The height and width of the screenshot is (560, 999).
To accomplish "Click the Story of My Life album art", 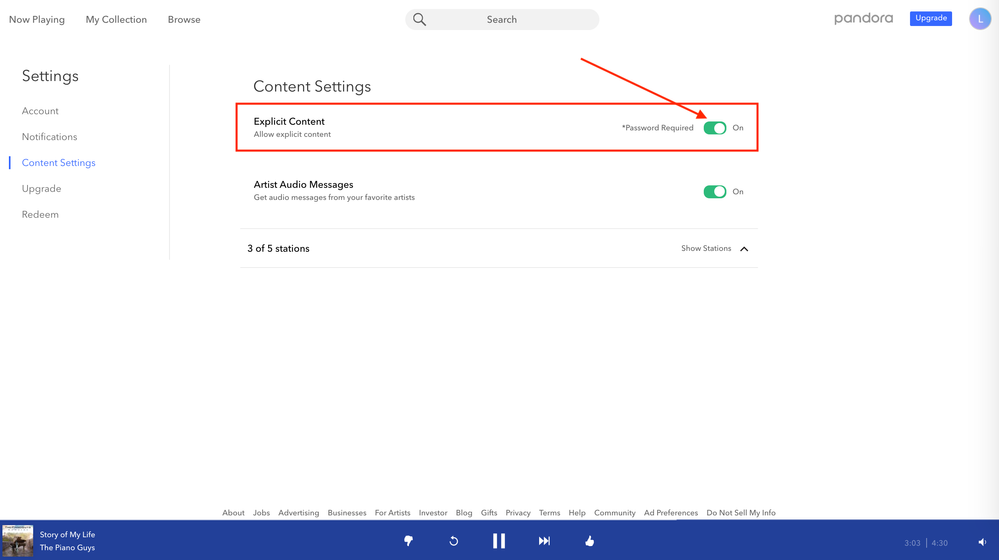I will (18, 541).
